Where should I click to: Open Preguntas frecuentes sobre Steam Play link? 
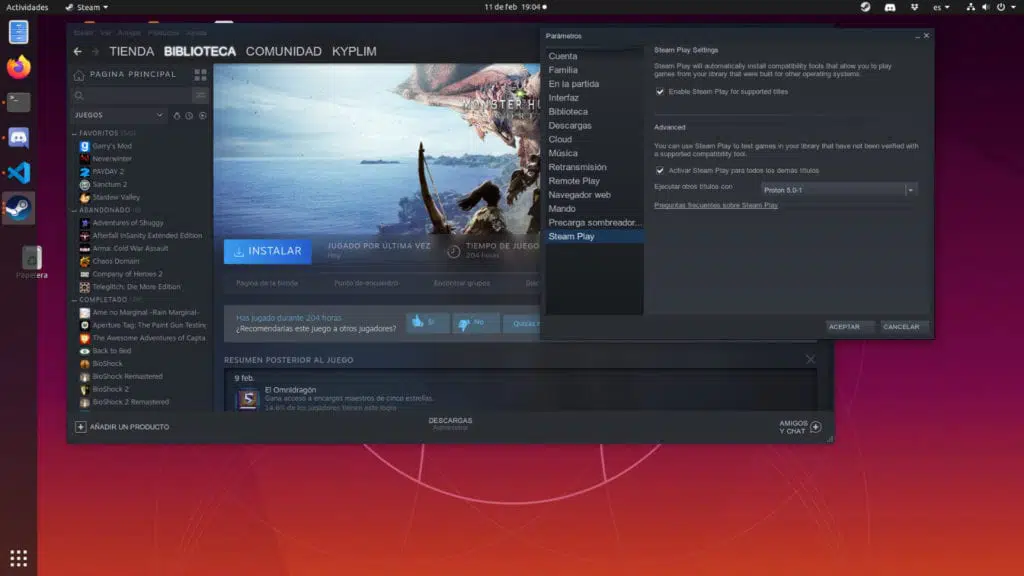pyautogui.click(x=716, y=205)
